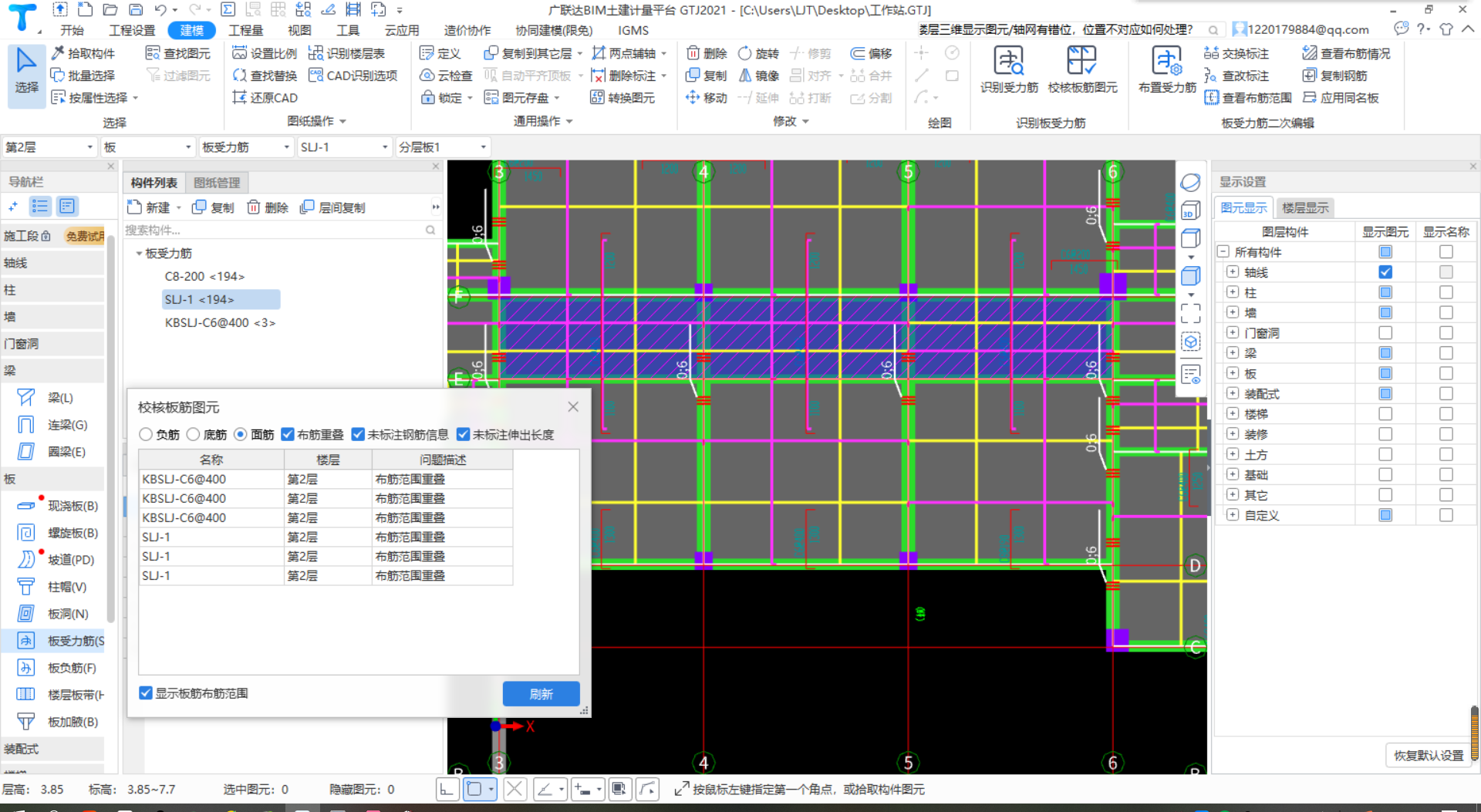Viewport: 1481px width, 812px height.
Task: Open the SLJ-1 component dropdown
Action: click(345, 147)
